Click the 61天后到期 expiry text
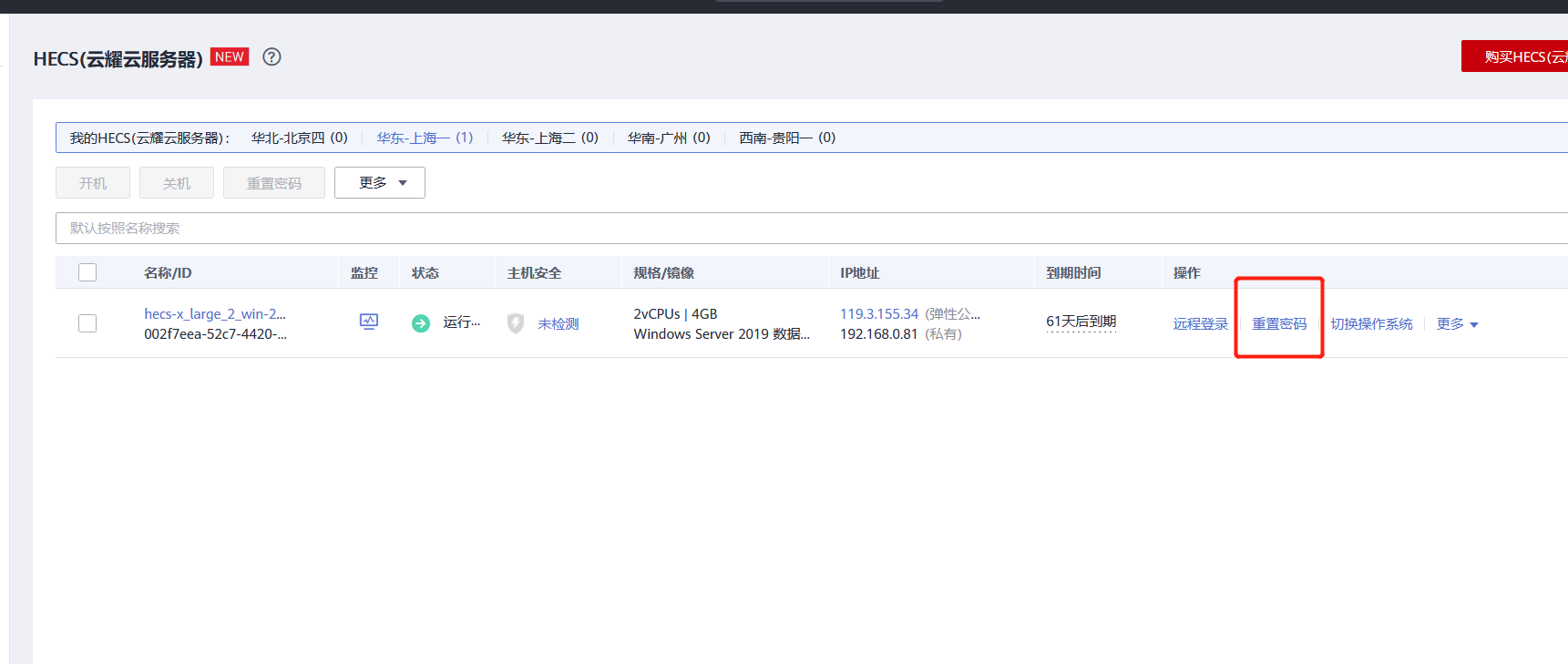Viewport: 1568px width, 664px height. coord(1081,322)
